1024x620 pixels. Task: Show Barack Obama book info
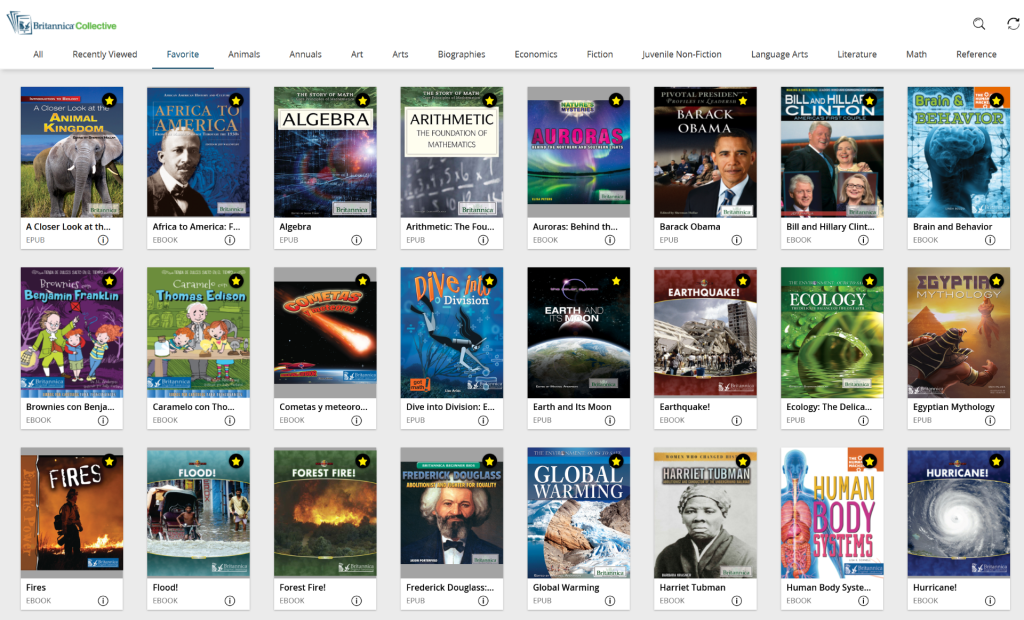(x=737, y=240)
